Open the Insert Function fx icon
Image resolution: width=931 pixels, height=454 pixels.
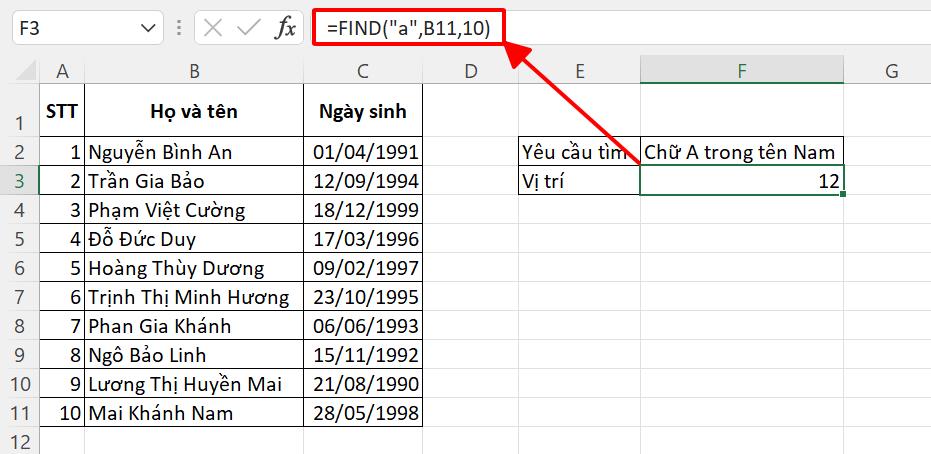pos(285,28)
